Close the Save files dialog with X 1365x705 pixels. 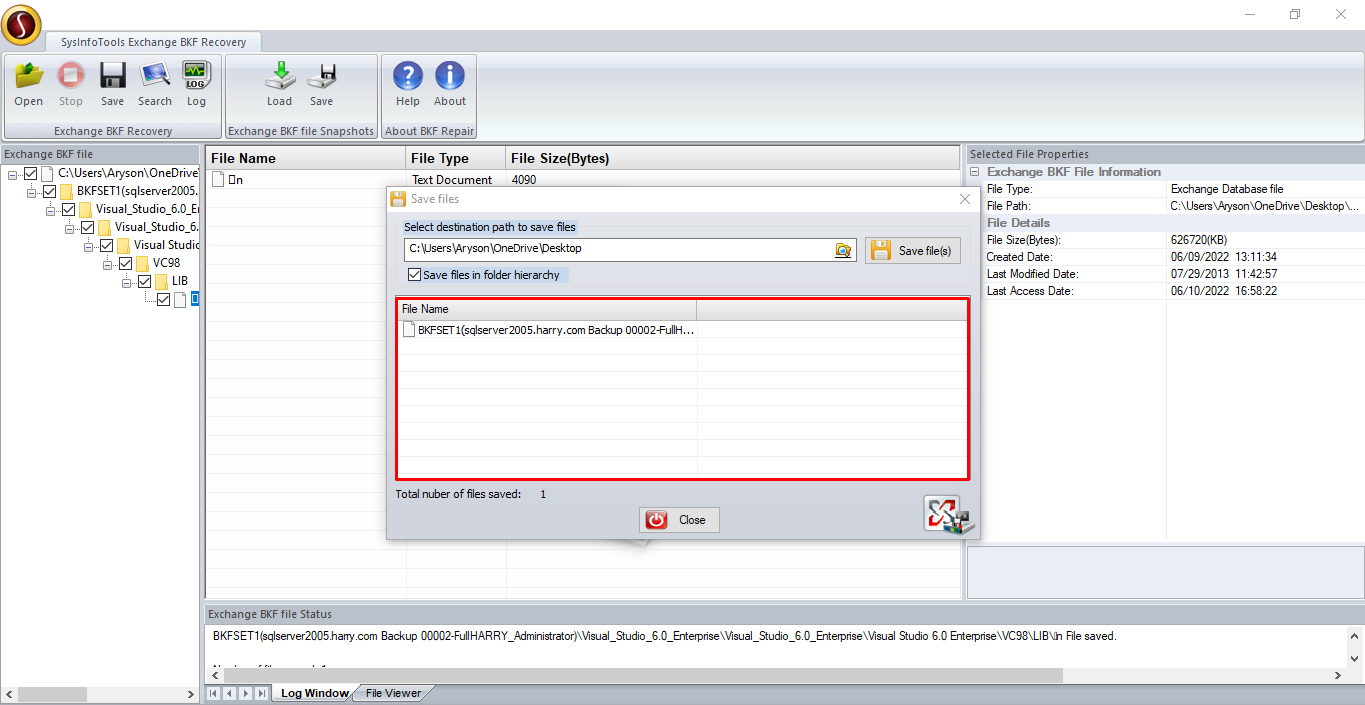(965, 199)
